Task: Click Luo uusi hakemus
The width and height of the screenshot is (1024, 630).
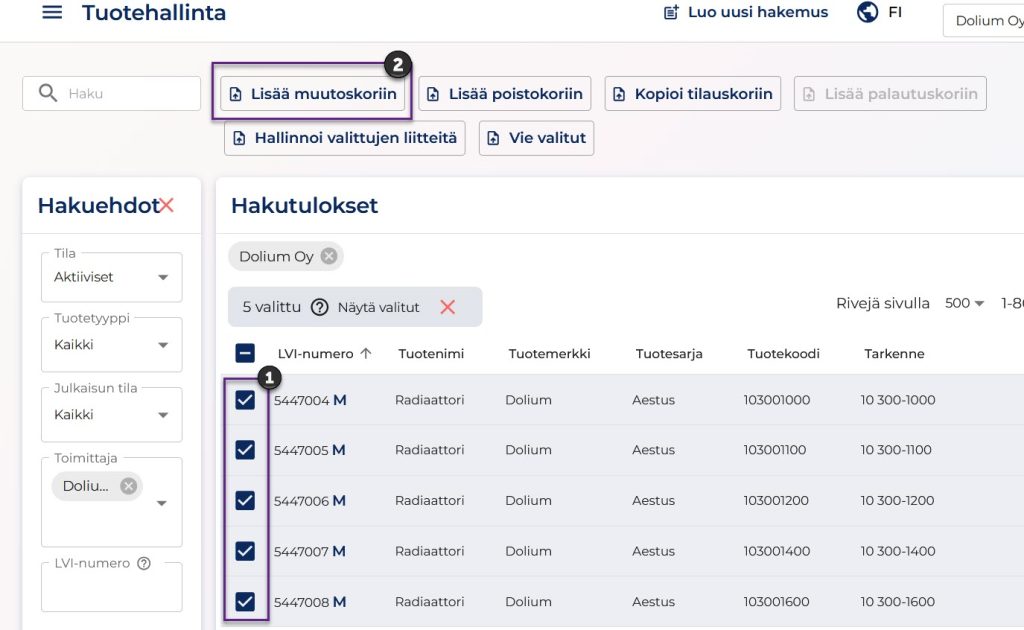Action: pyautogui.click(x=745, y=13)
